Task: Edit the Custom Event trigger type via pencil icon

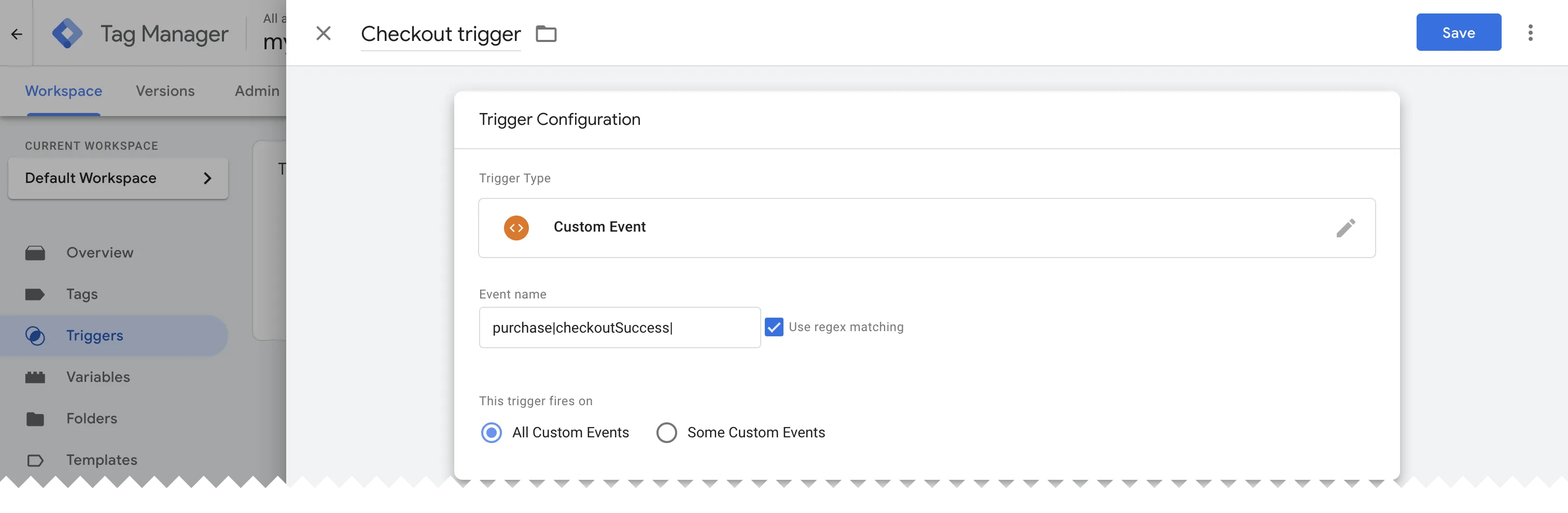Action: click(x=1347, y=227)
